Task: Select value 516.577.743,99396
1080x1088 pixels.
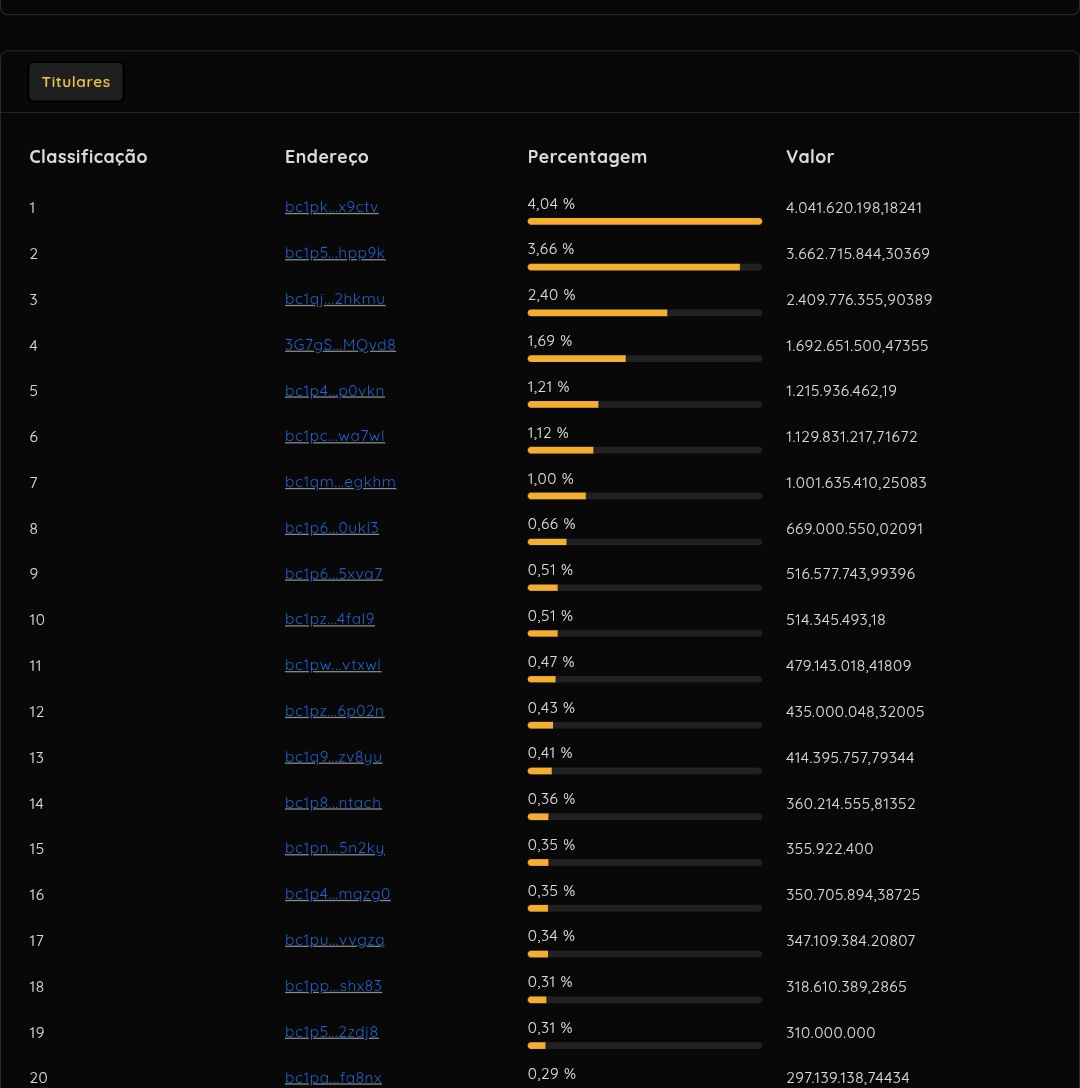Action: (x=850, y=574)
